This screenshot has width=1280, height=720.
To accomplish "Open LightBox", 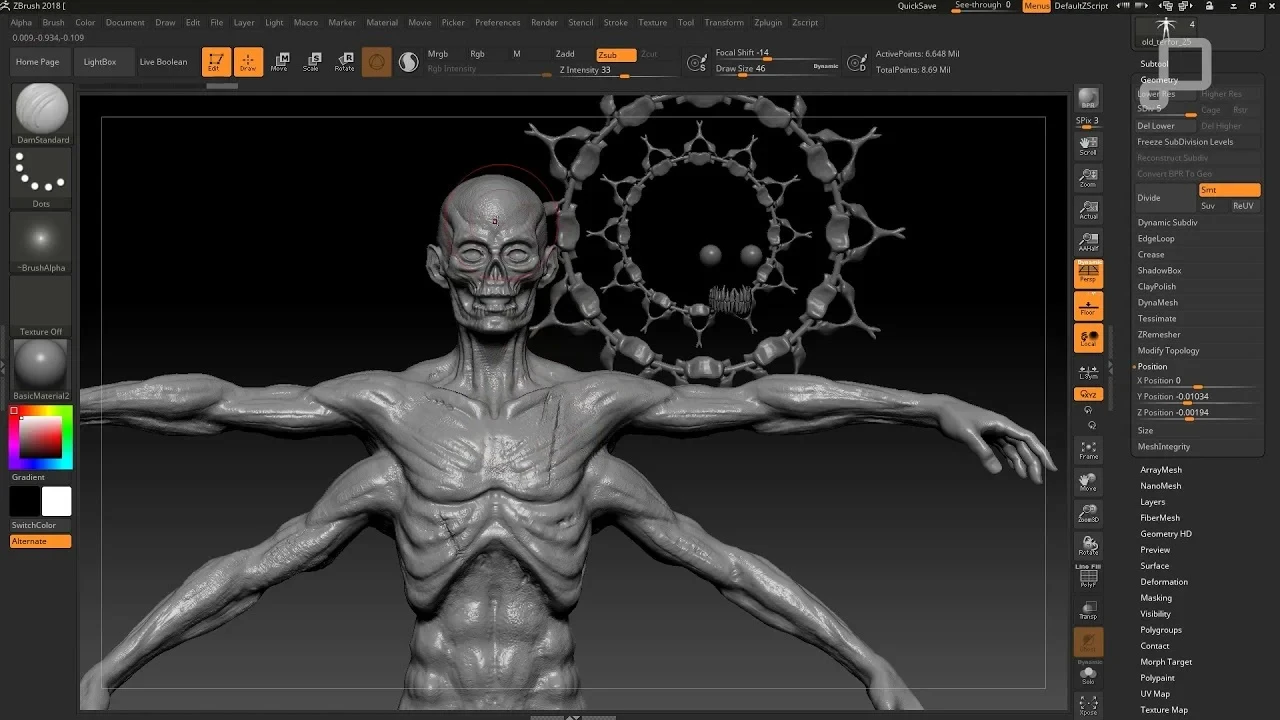I will coord(103,61).
